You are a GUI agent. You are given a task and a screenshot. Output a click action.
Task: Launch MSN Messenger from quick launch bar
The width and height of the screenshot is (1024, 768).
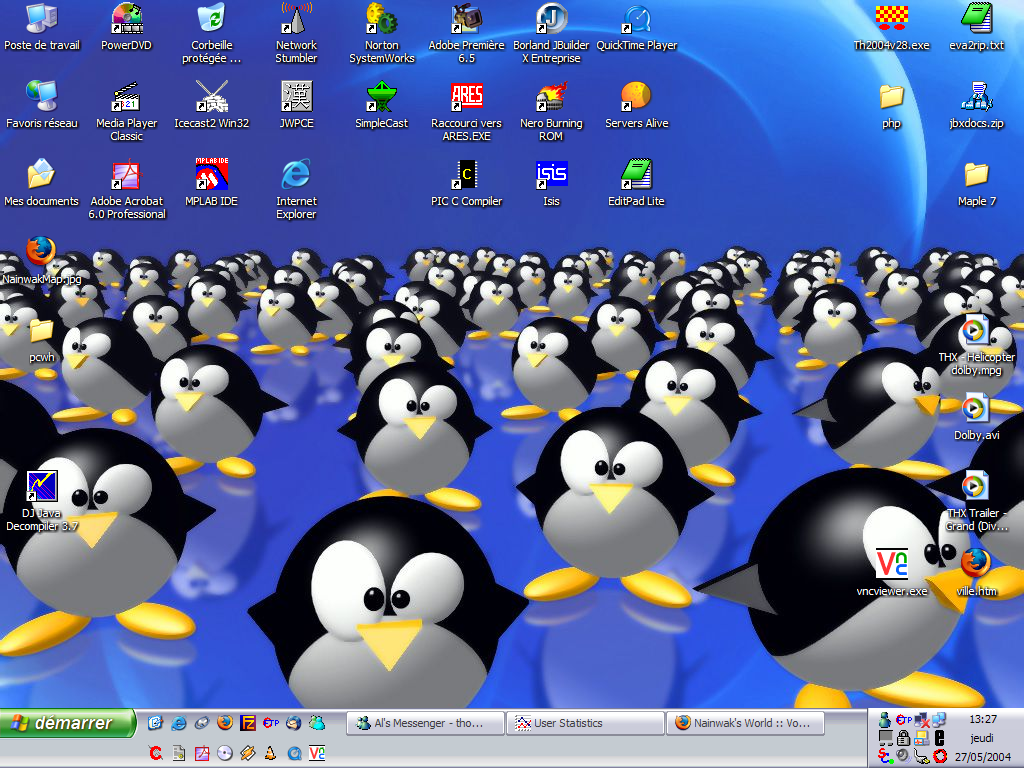[x=317, y=722]
